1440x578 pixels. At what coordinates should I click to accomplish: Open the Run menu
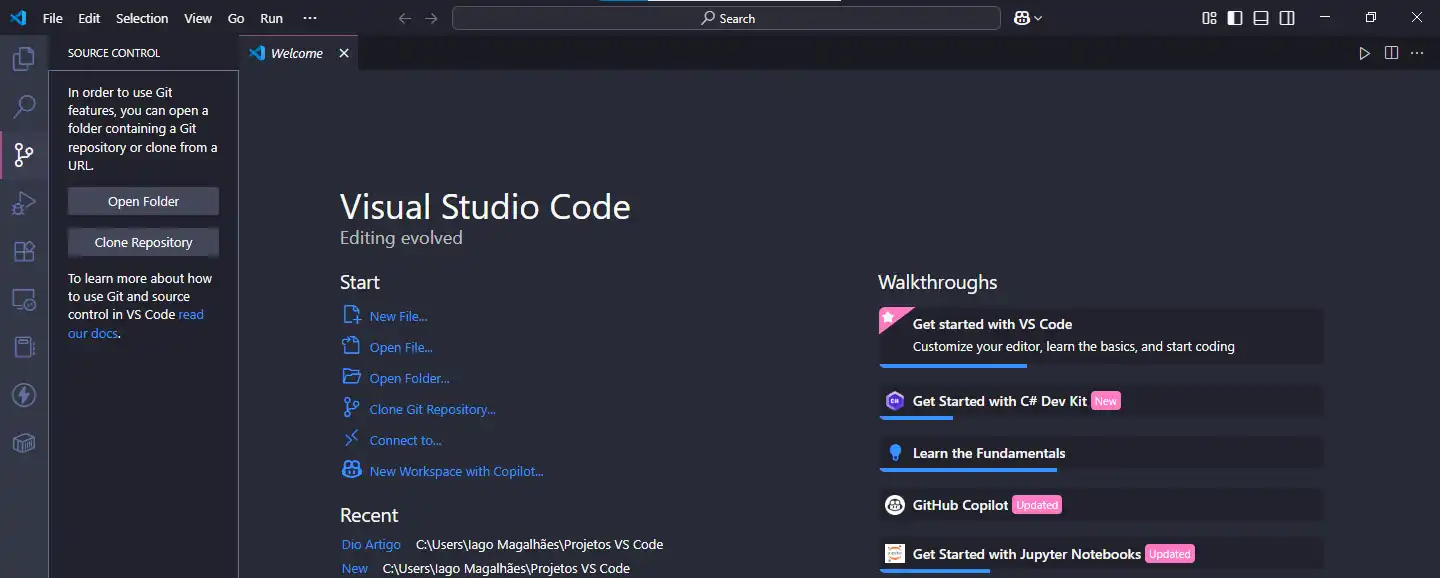click(271, 18)
